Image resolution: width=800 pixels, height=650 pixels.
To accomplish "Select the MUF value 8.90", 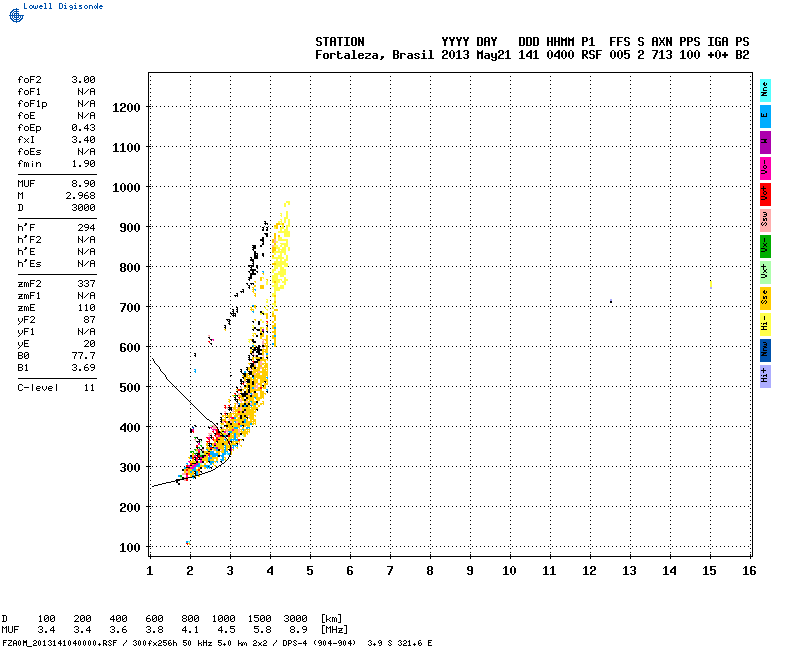I will (83, 184).
